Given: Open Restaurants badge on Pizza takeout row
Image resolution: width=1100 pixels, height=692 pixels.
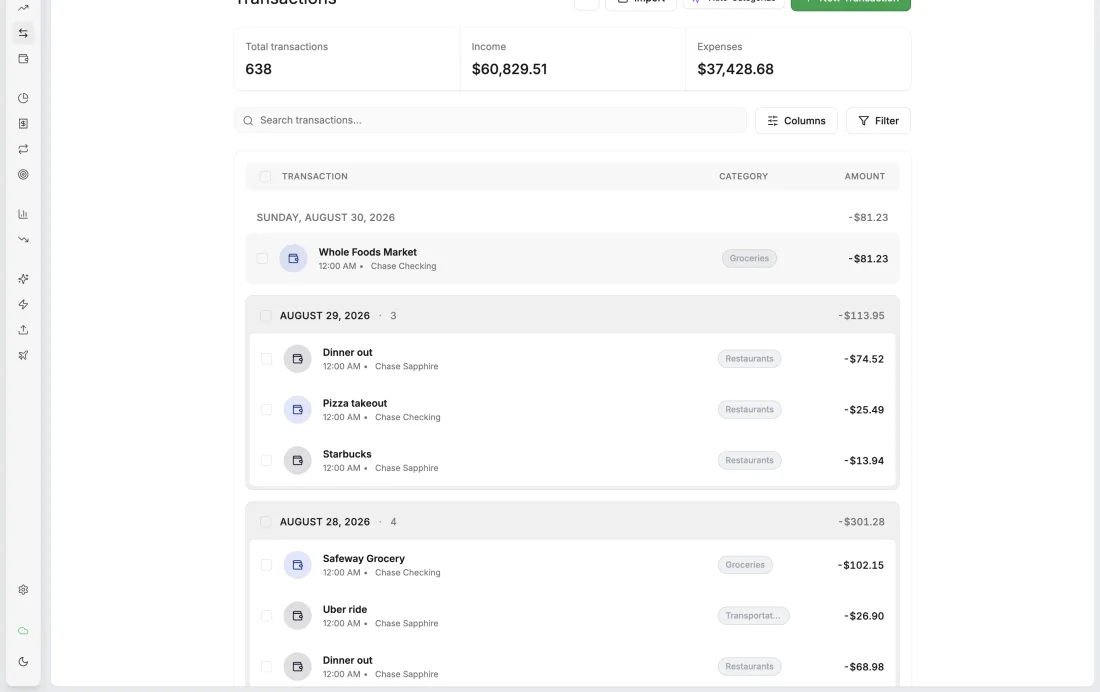Looking at the screenshot, I should tap(749, 410).
